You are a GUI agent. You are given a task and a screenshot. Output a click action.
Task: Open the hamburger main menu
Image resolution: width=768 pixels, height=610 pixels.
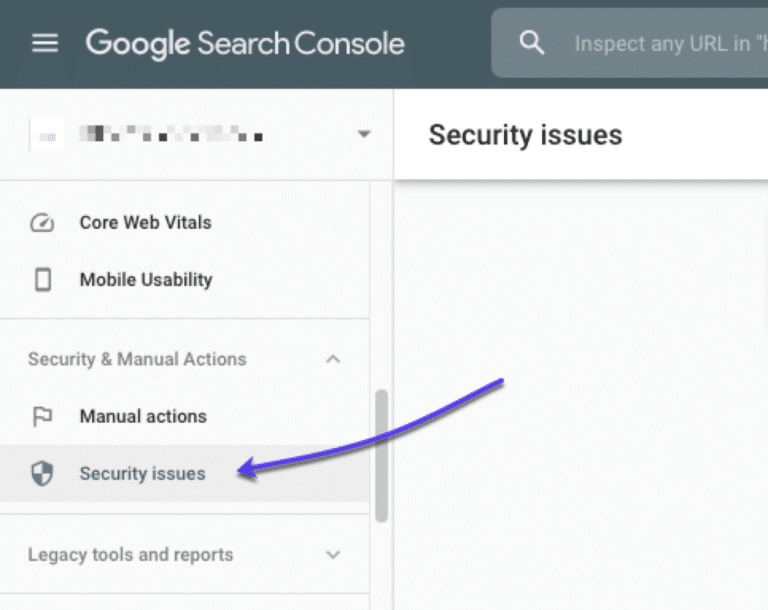[x=45, y=44]
